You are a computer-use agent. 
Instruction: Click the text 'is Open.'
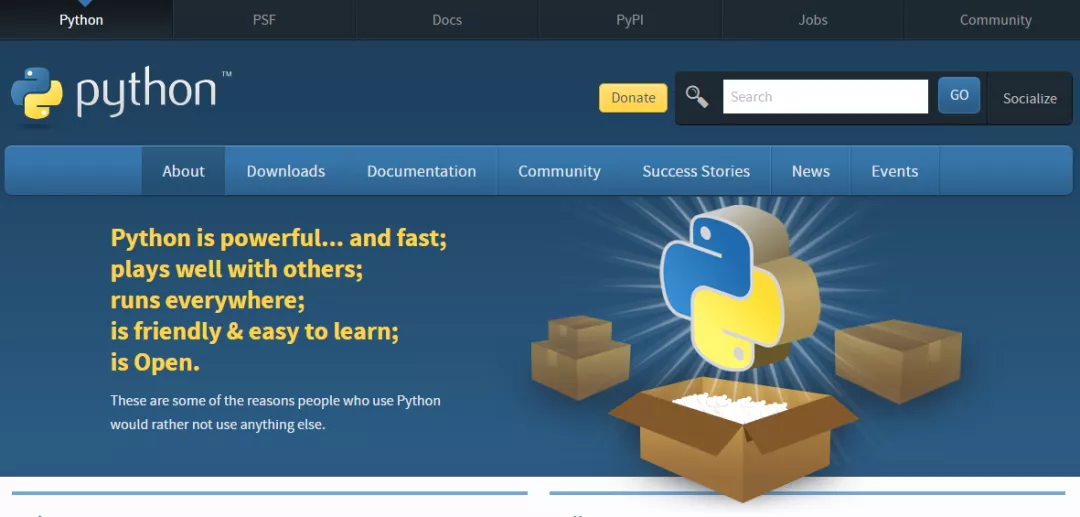pos(155,363)
